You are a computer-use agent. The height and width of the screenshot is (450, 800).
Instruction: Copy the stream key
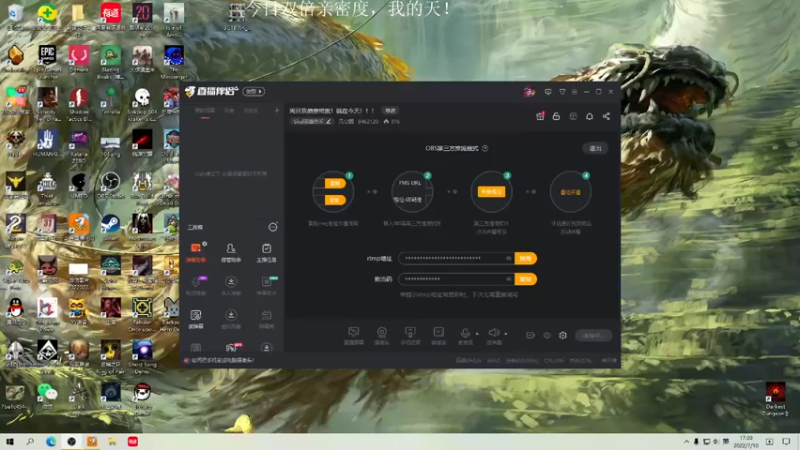coord(526,279)
